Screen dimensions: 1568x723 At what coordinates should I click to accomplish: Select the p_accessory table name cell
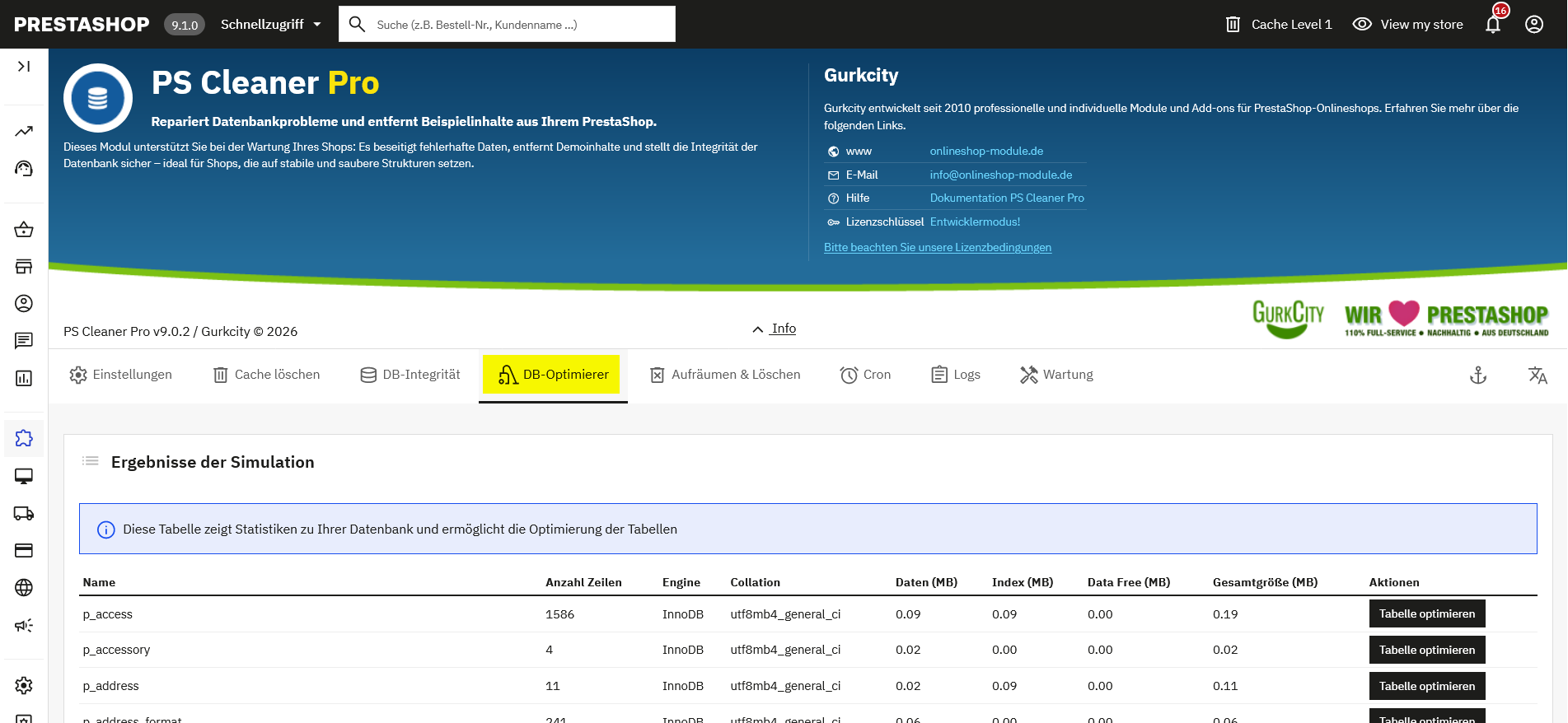116,650
